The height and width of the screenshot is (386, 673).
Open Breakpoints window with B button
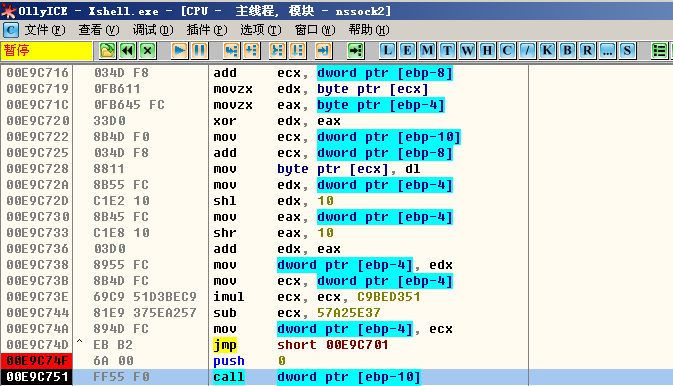coord(567,51)
